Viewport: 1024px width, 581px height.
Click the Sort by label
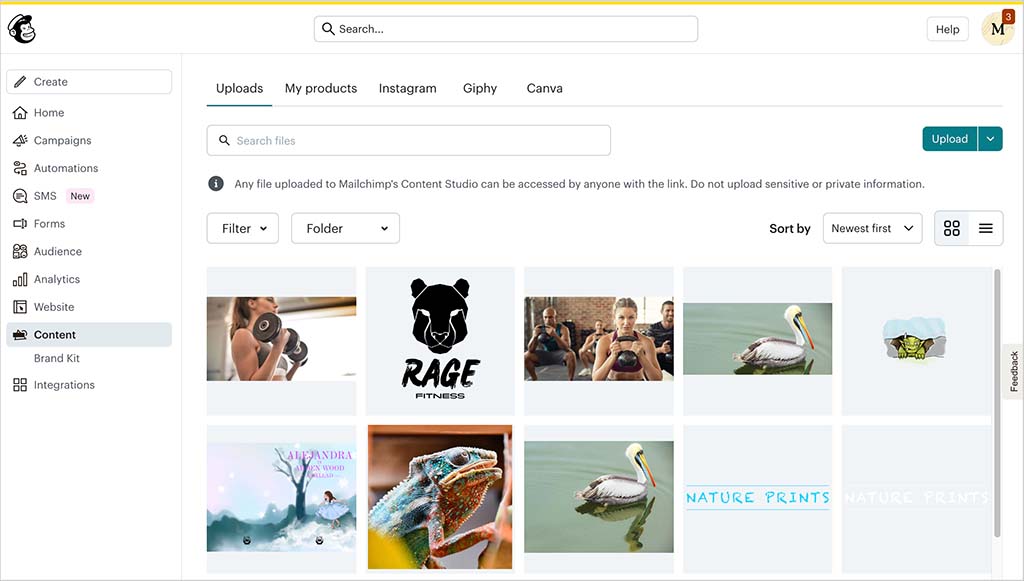click(x=790, y=228)
